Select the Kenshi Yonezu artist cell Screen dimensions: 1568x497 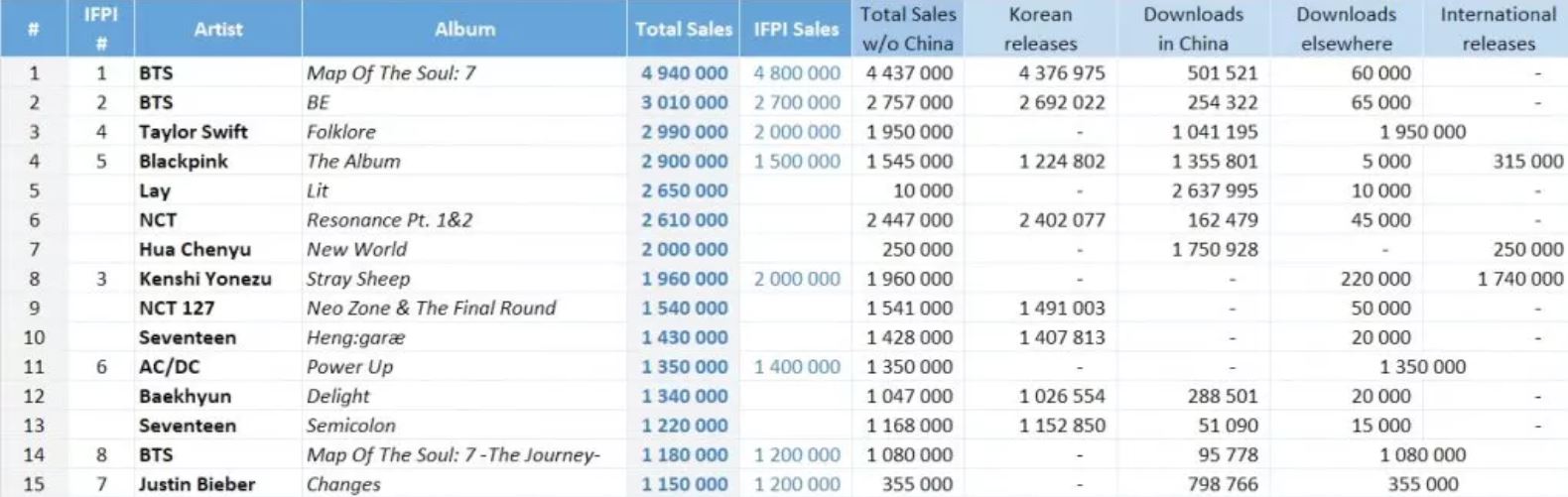point(205,279)
